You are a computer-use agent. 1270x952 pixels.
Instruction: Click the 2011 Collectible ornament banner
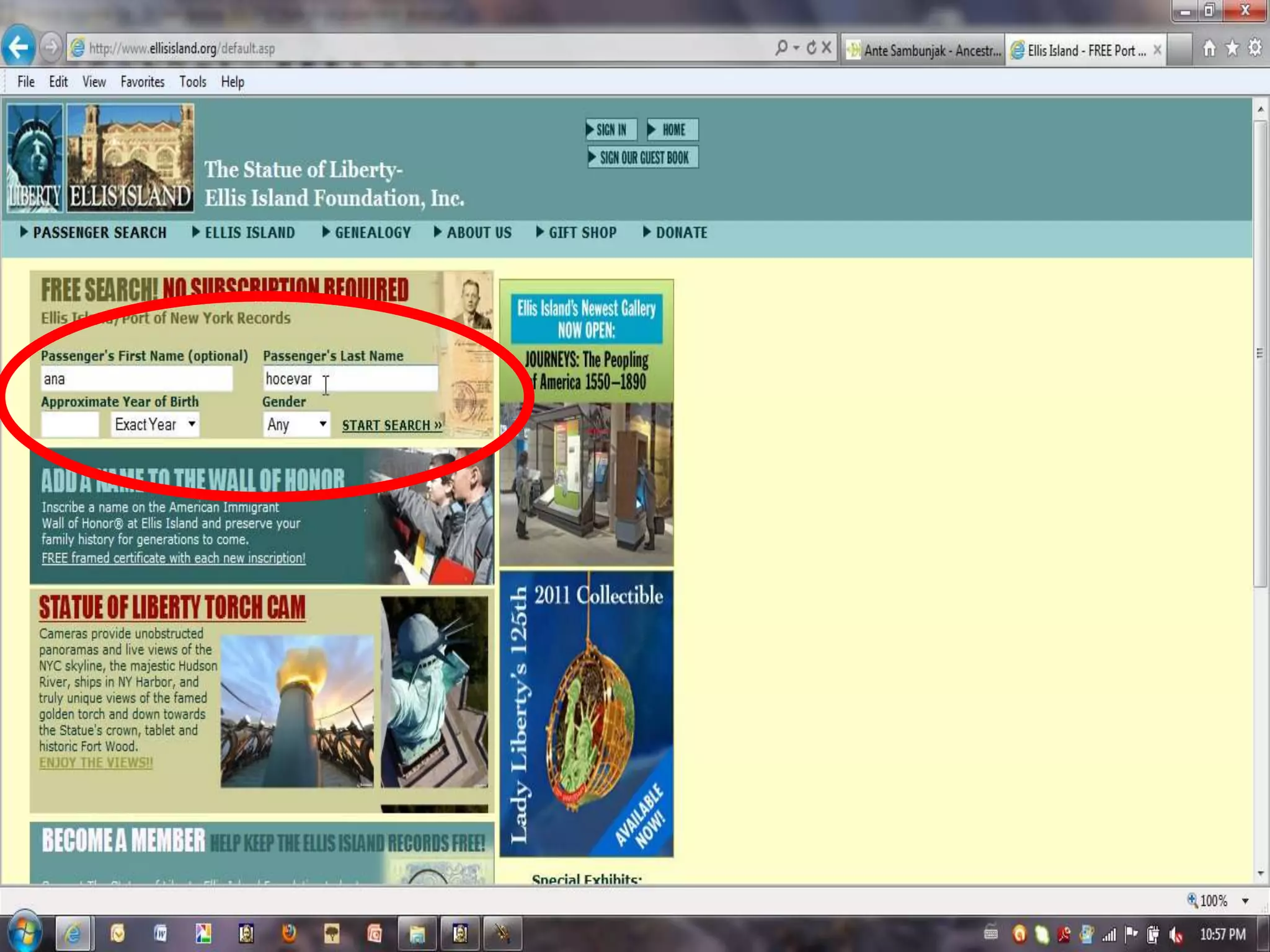pyautogui.click(x=586, y=714)
